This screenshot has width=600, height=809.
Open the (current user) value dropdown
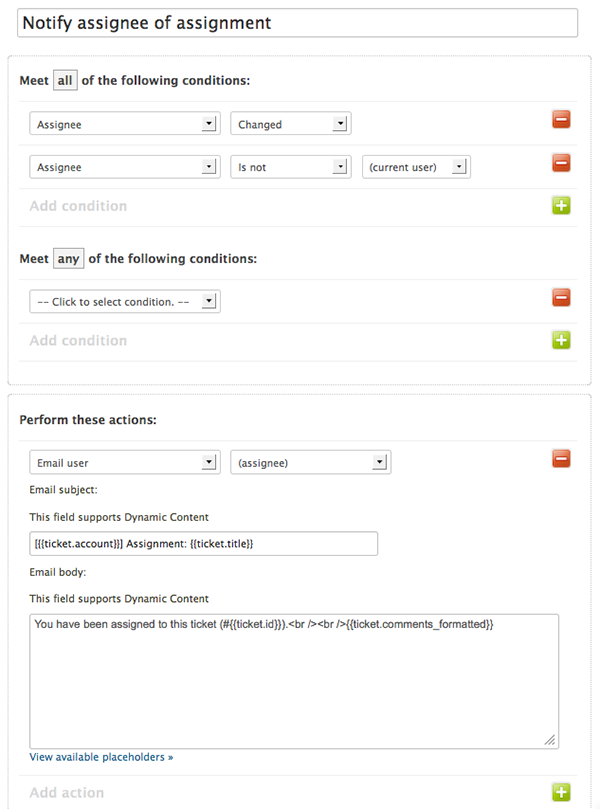416,167
